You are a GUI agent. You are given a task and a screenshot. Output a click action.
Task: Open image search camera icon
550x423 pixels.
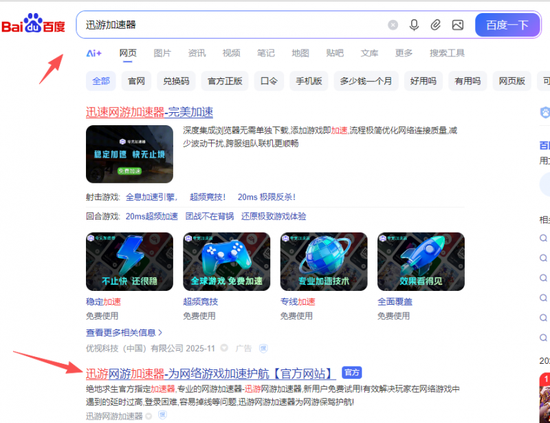(x=457, y=25)
